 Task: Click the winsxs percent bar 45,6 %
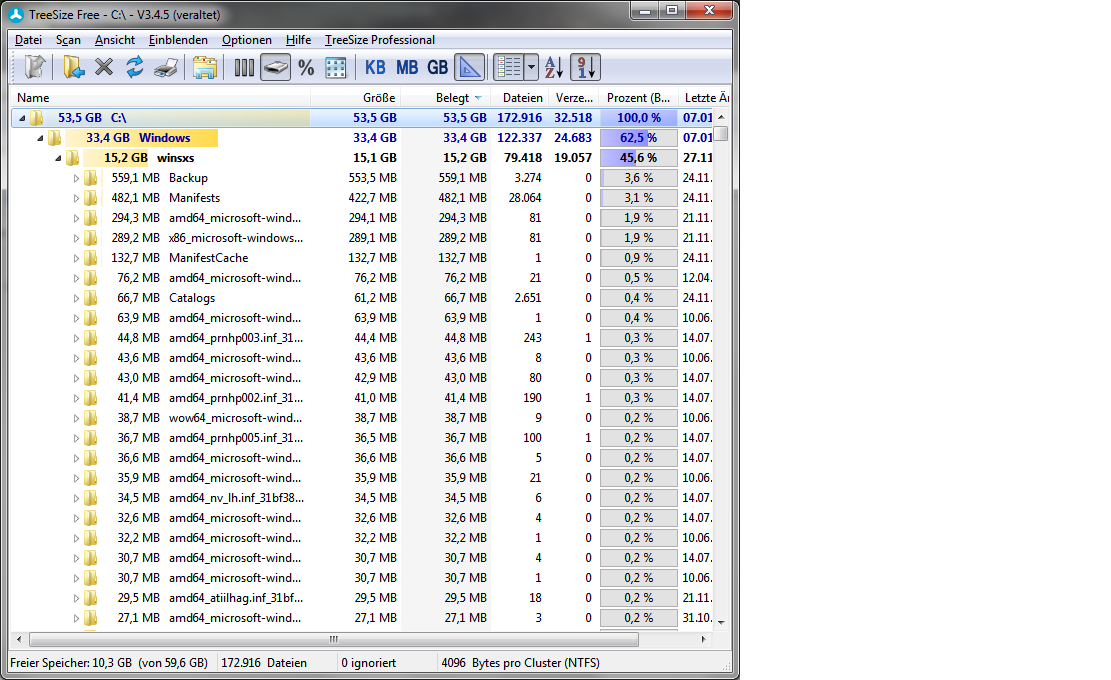(x=638, y=157)
